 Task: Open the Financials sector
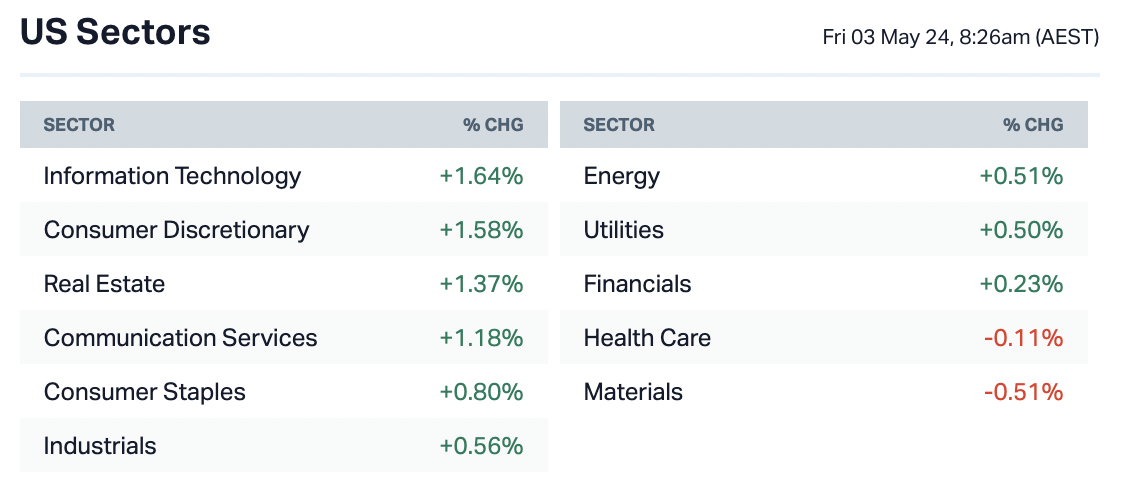point(637,284)
